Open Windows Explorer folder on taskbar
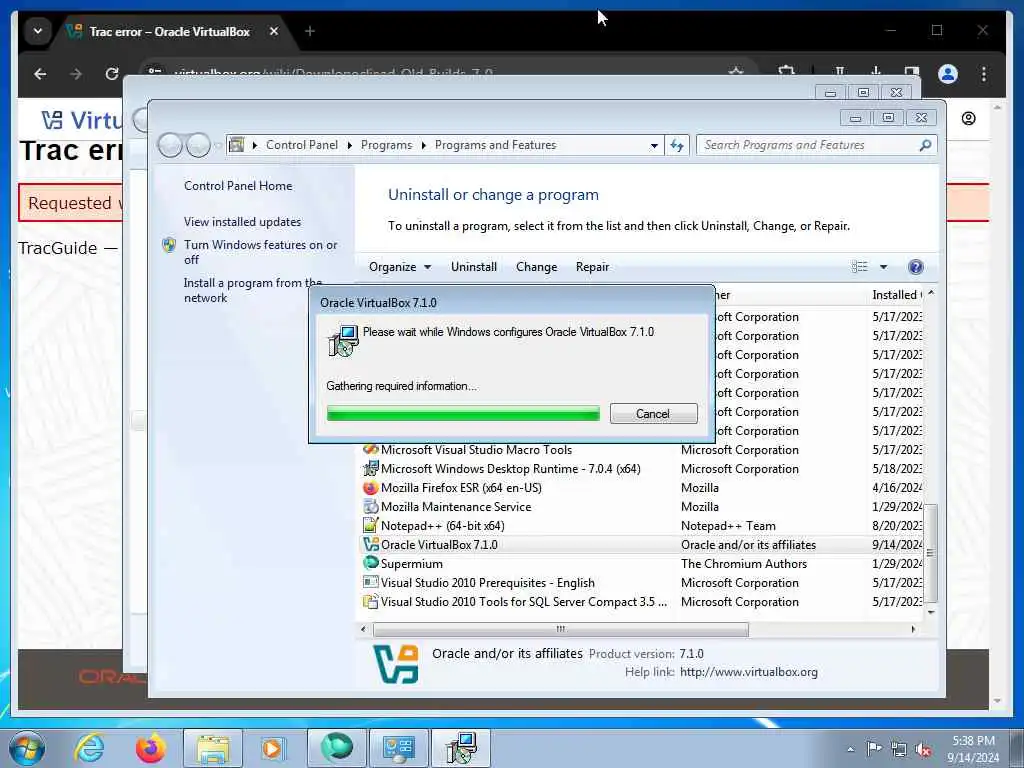 [213, 748]
